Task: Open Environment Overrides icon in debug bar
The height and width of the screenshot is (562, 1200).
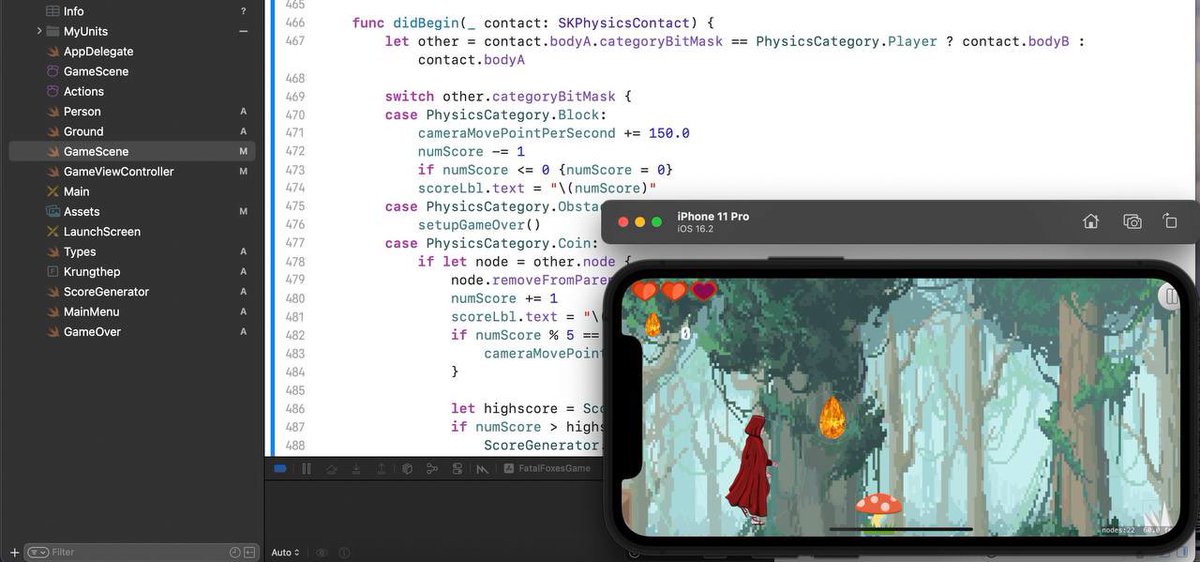Action: tap(458, 468)
